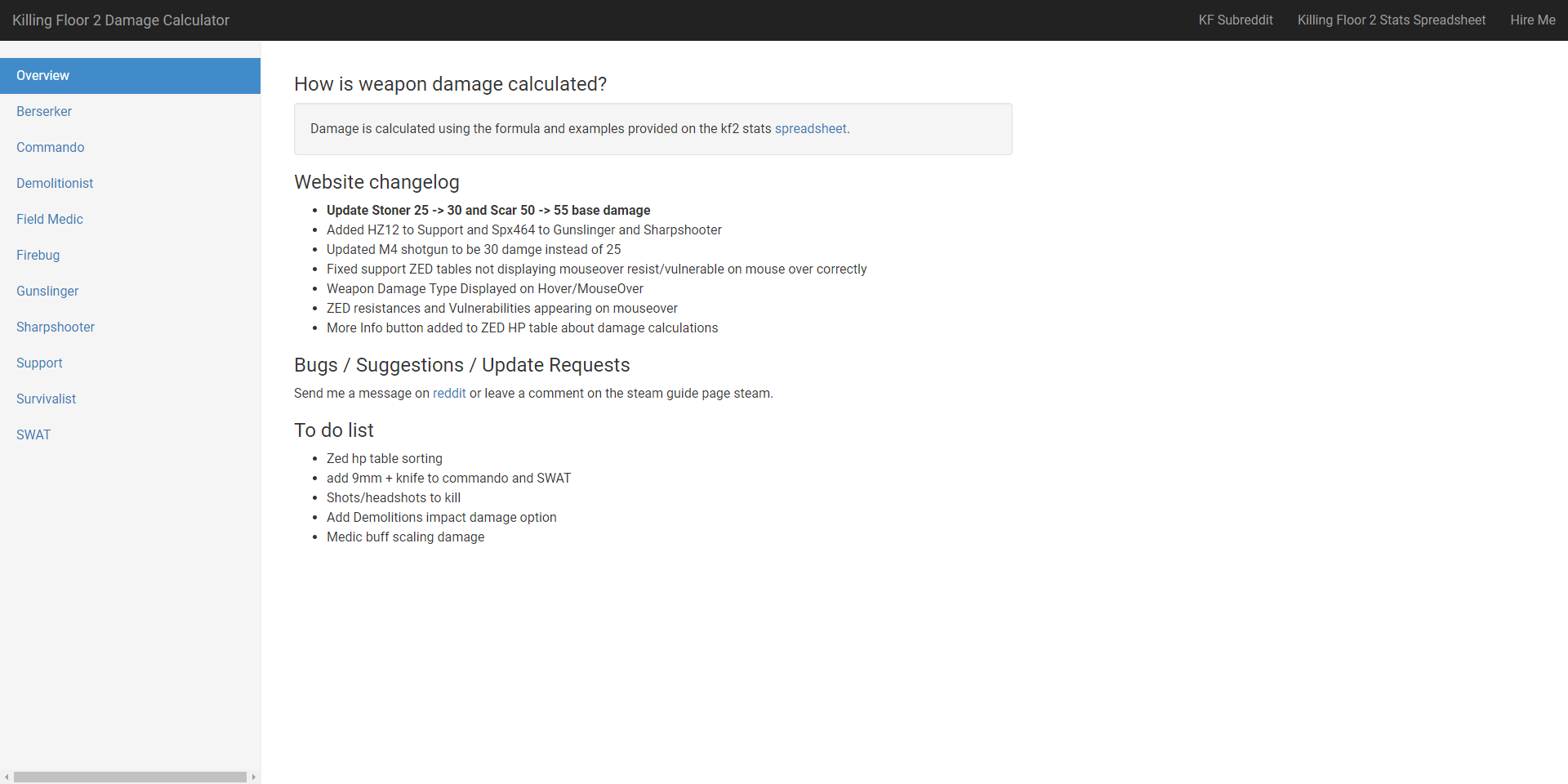
Task: Click the 'Update Stoner 25 -> 30' changelog entry
Action: pyautogui.click(x=488, y=211)
